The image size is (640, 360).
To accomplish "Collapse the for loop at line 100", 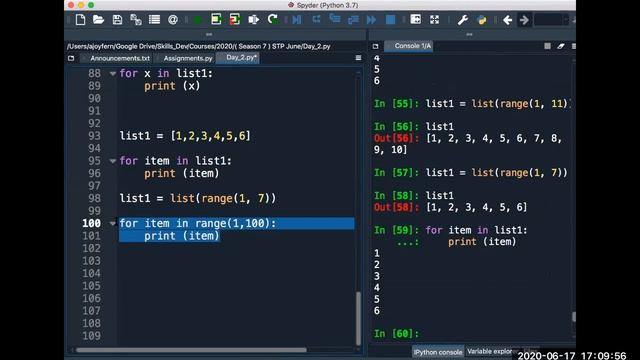I will tap(113, 223).
